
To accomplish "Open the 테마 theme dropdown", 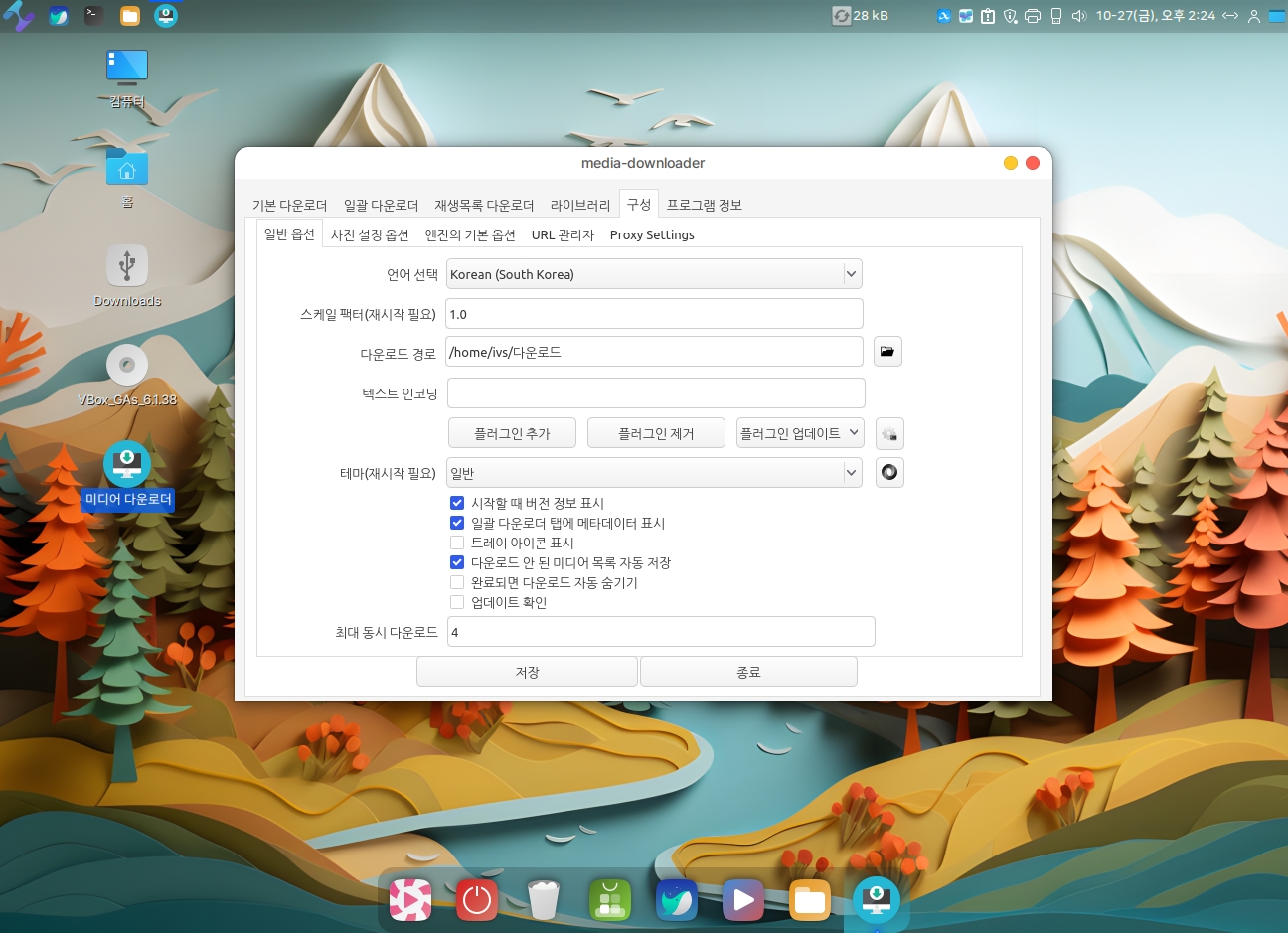I will pos(654,473).
